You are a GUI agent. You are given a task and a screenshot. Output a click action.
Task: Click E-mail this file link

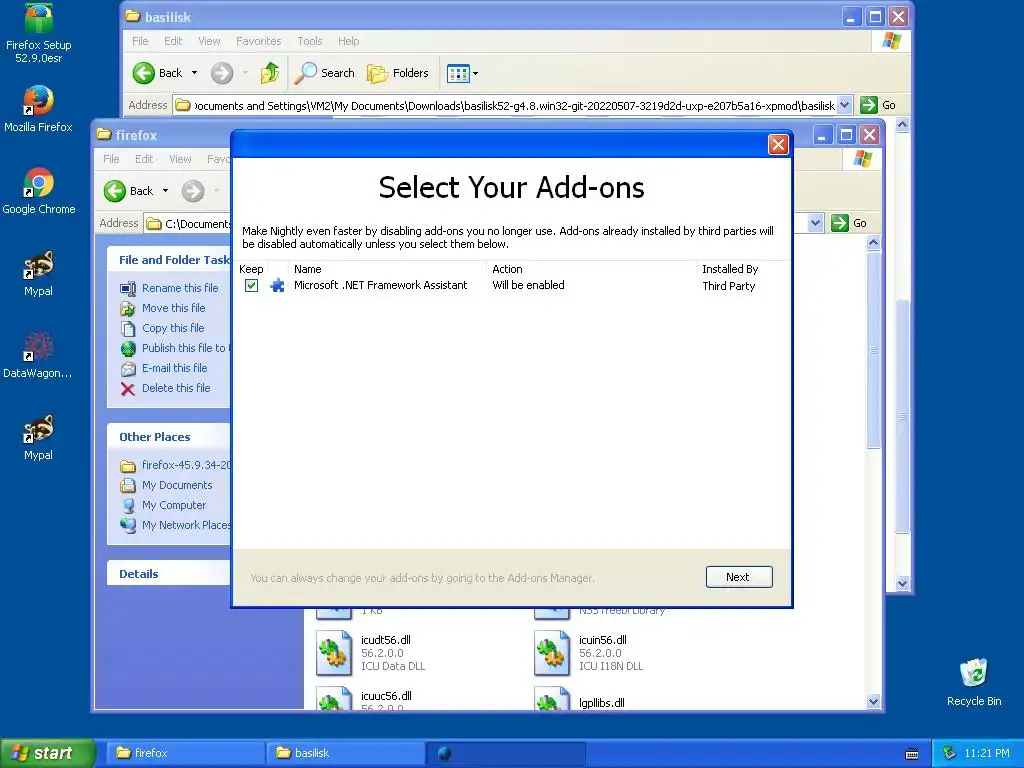[174, 368]
